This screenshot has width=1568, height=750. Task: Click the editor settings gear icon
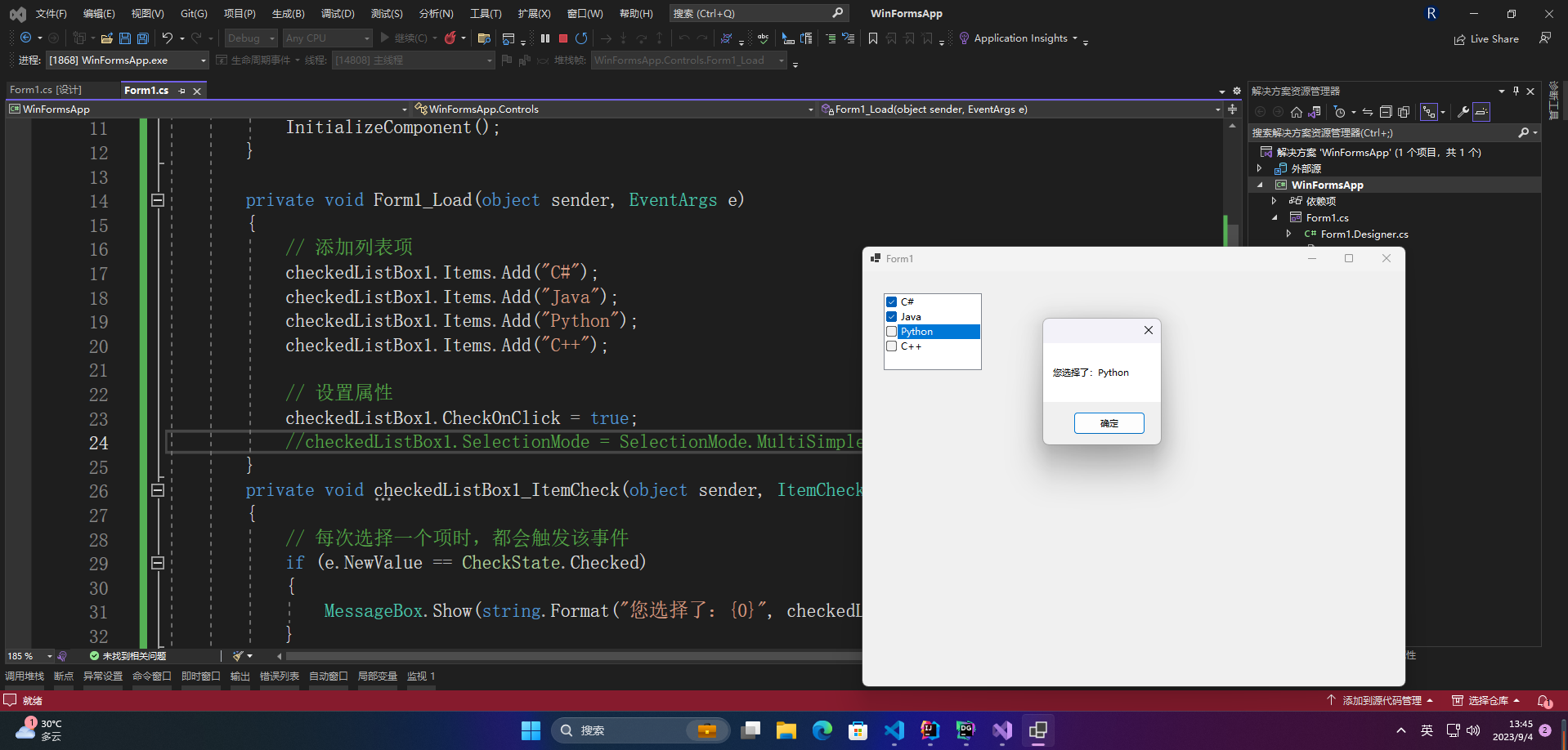[1236, 91]
